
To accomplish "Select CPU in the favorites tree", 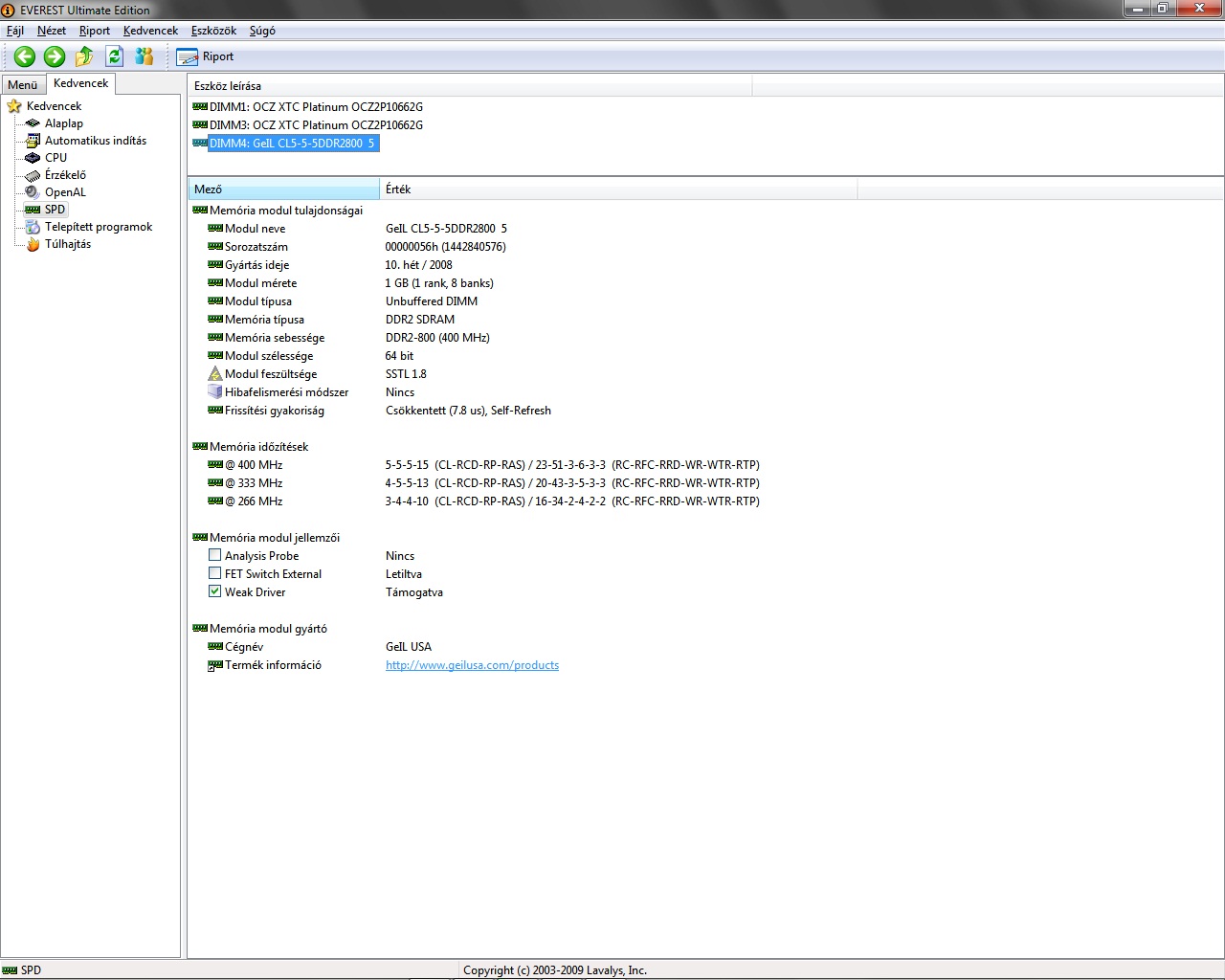I will [x=47, y=158].
